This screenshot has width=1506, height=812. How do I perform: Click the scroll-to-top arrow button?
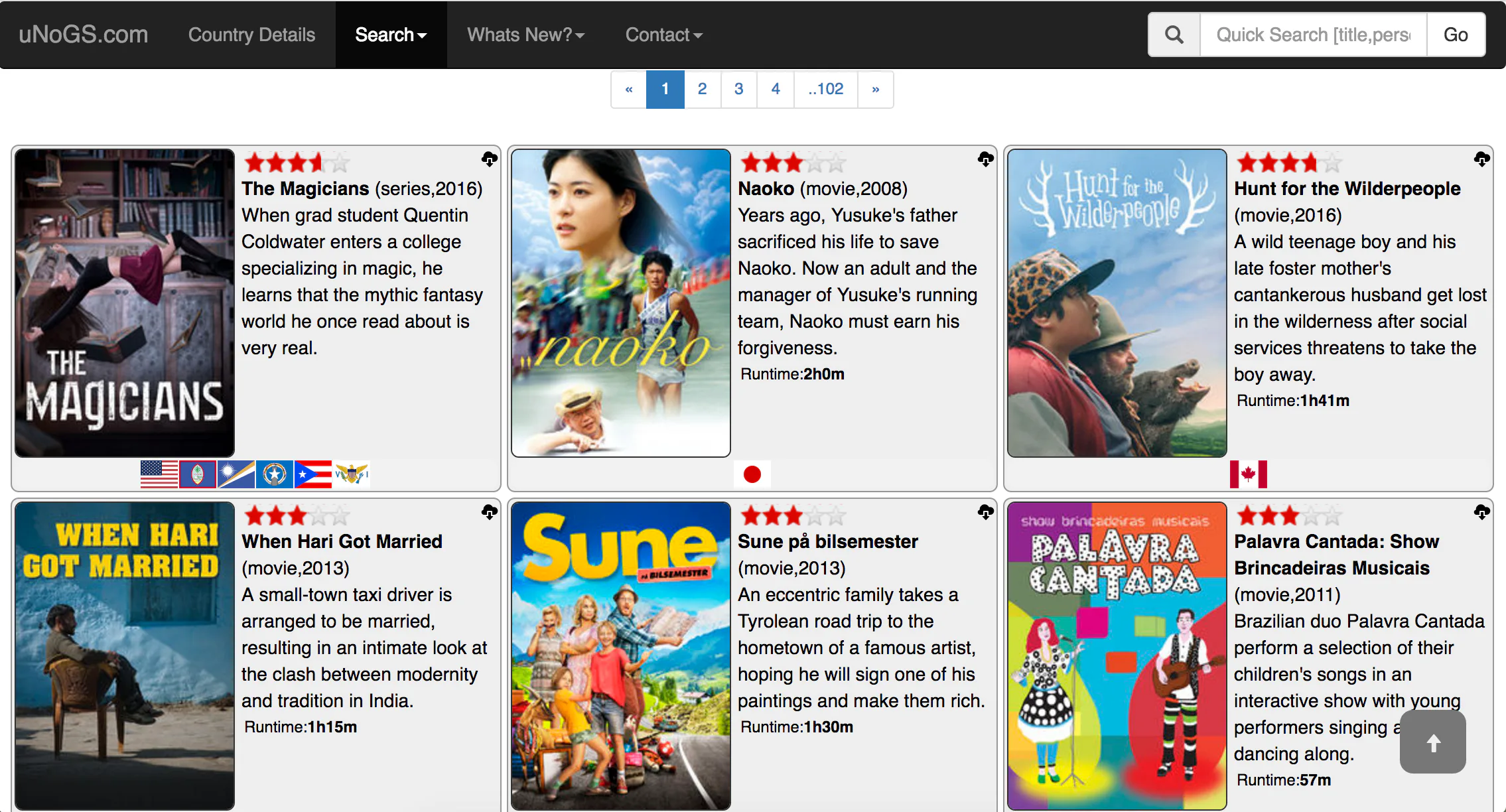(1433, 742)
